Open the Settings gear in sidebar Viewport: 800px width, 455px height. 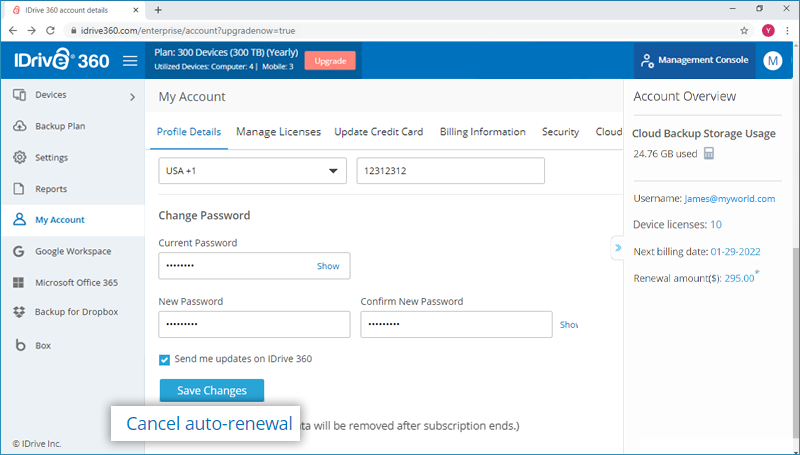coord(19,158)
